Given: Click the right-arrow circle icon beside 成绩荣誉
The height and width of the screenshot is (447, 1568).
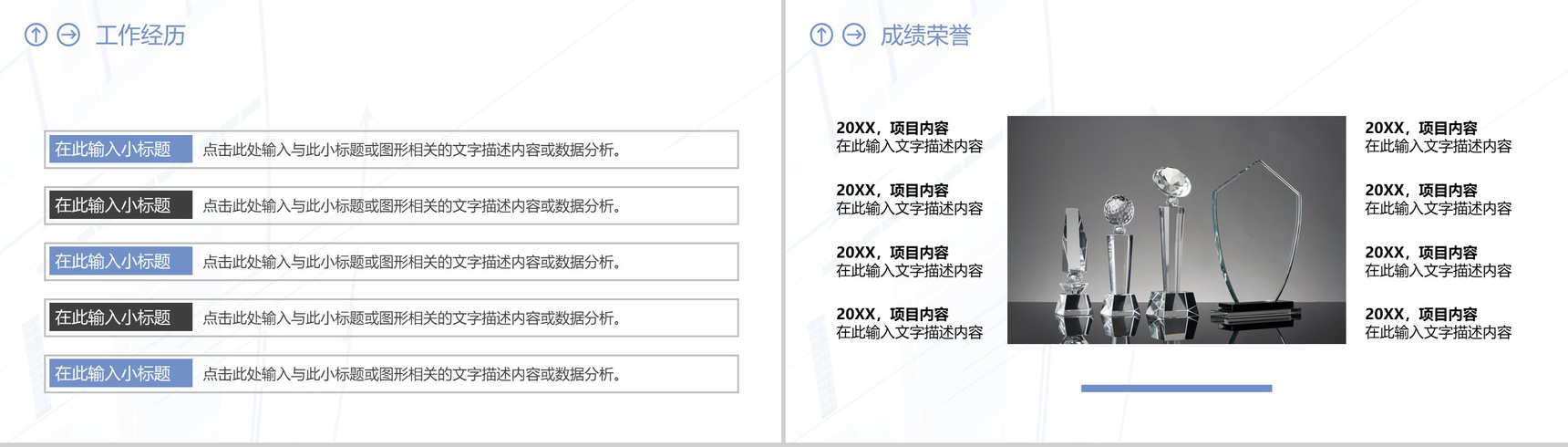Looking at the screenshot, I should pos(854,36).
